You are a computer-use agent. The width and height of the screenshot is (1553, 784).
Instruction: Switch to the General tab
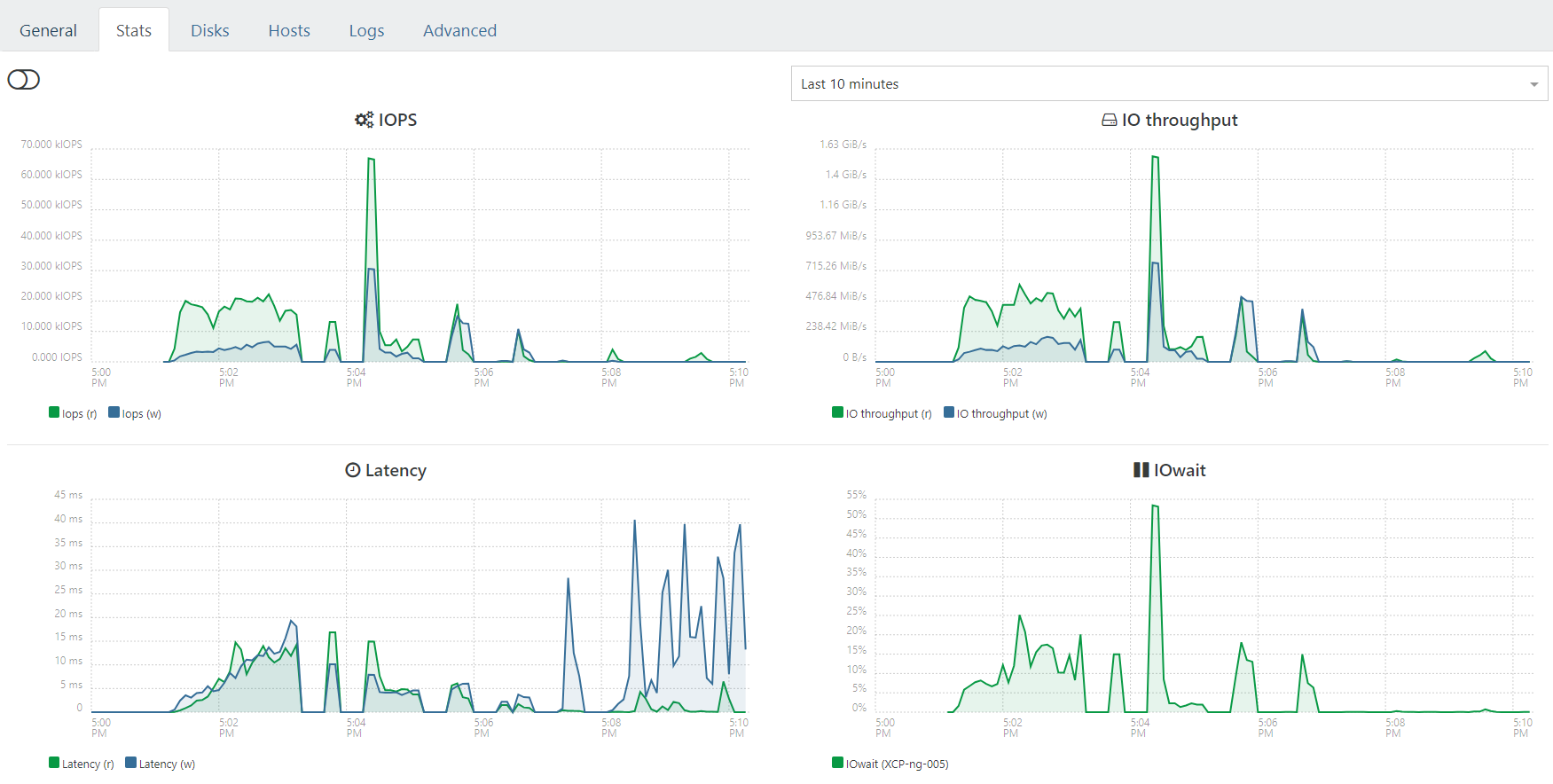[x=48, y=30]
